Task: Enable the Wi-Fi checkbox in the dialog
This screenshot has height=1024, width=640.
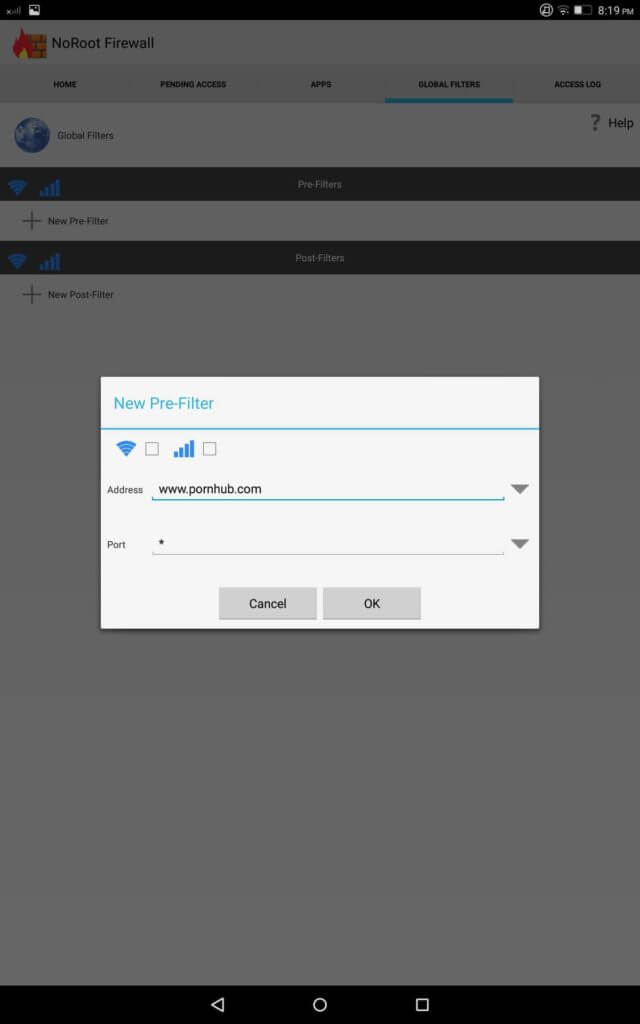Action: pyautogui.click(x=152, y=449)
